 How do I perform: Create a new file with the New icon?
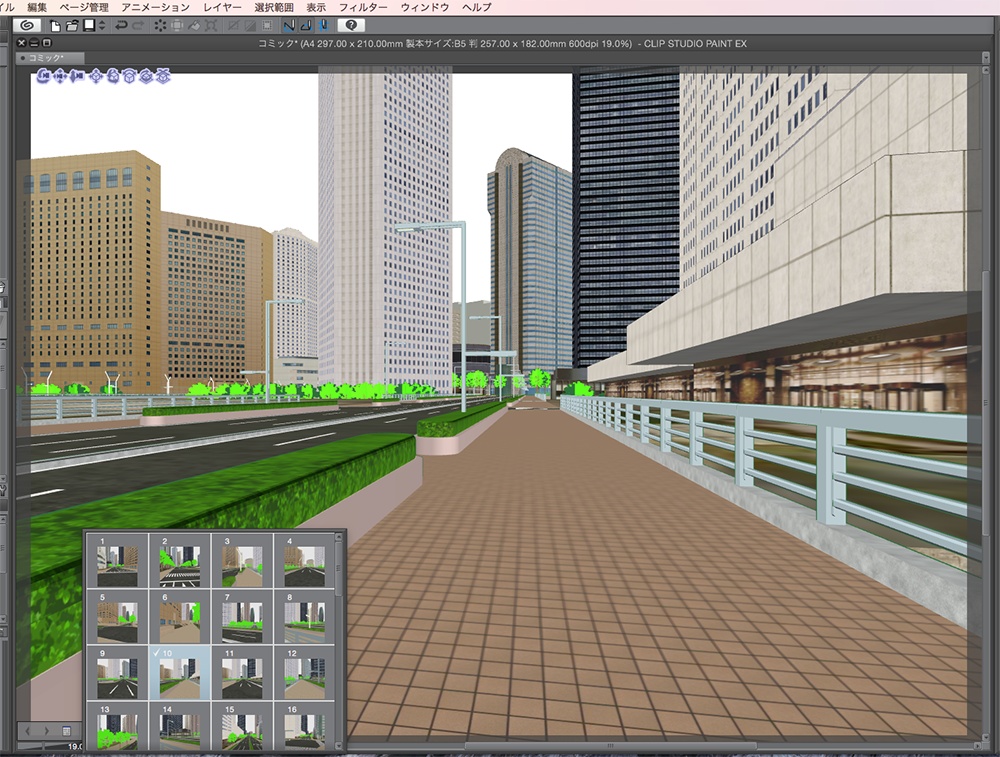tap(55, 26)
